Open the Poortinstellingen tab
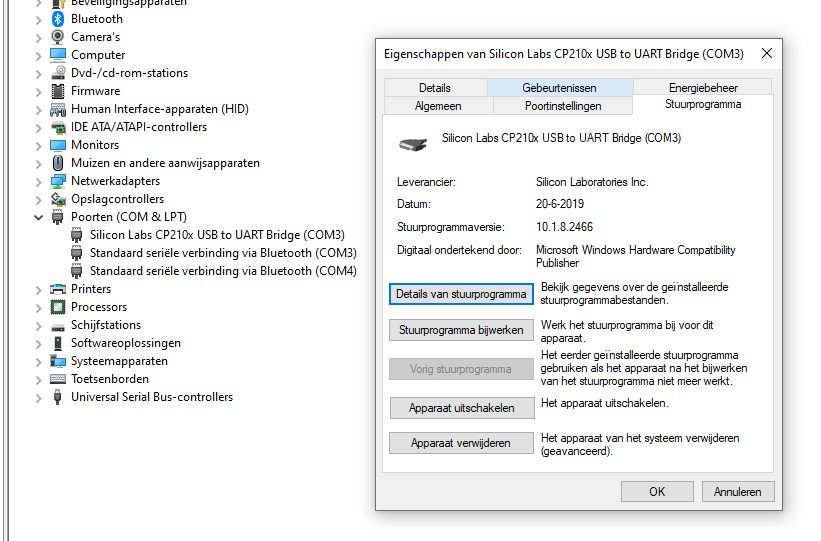The height and width of the screenshot is (541, 821). point(562,105)
